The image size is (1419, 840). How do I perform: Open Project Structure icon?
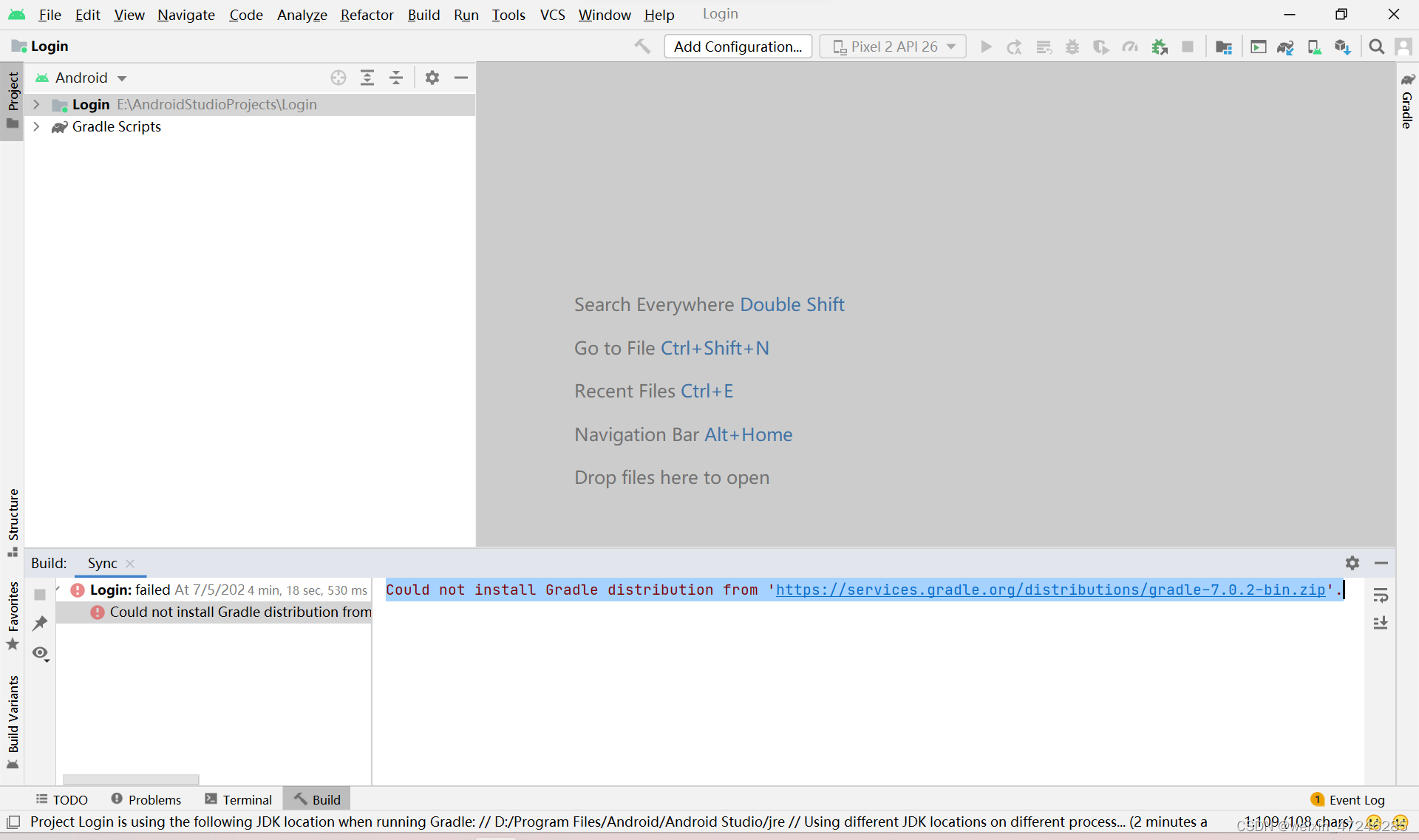tap(1224, 47)
